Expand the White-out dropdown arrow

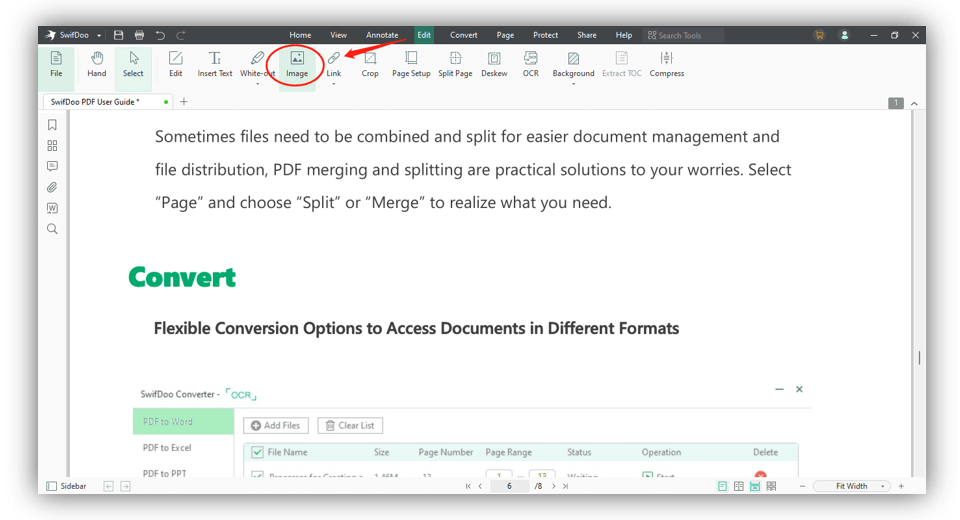[257, 84]
